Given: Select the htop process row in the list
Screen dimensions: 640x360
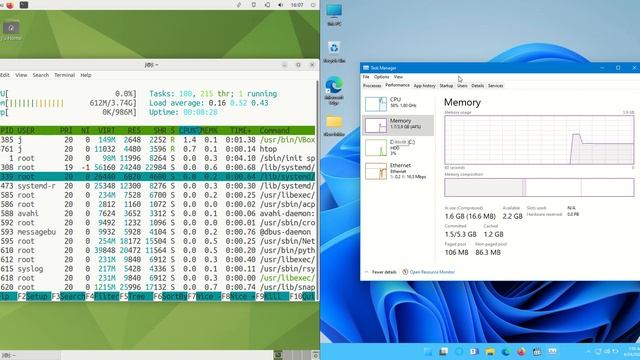Looking at the screenshot, I should [158, 149].
